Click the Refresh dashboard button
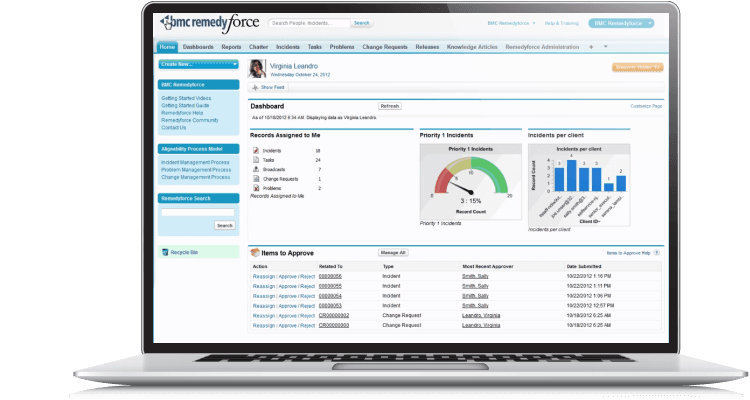 [x=389, y=106]
